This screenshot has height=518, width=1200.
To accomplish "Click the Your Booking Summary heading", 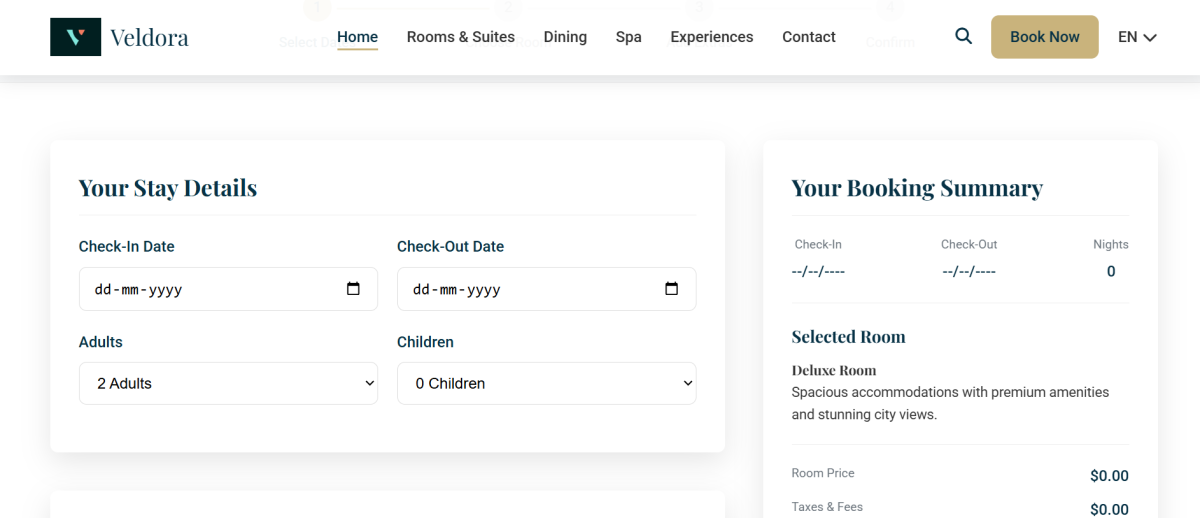I will pyautogui.click(x=916, y=188).
